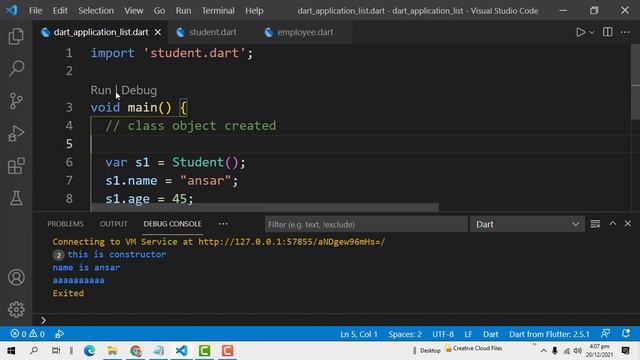640x360 pixels.
Task: Select the dart_application_list.dart tab
Action: click(101, 32)
